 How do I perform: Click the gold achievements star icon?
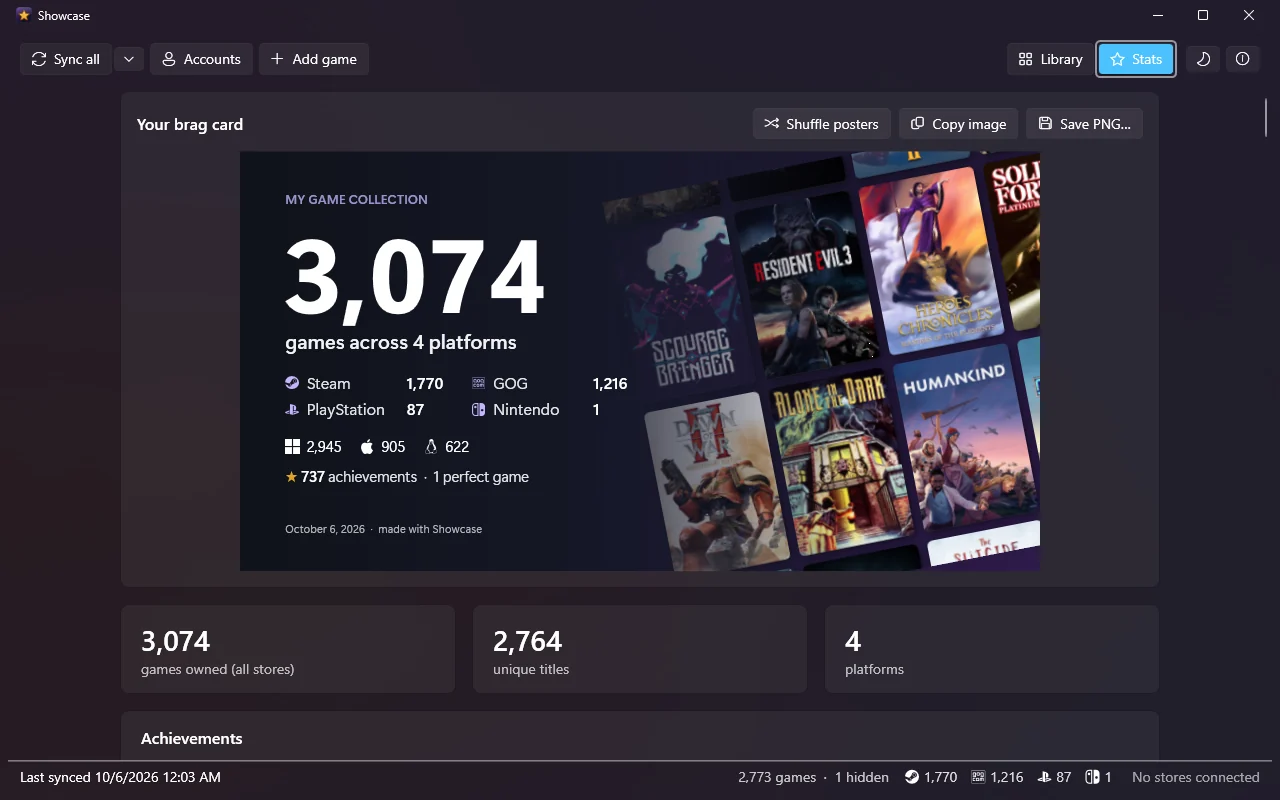(291, 477)
